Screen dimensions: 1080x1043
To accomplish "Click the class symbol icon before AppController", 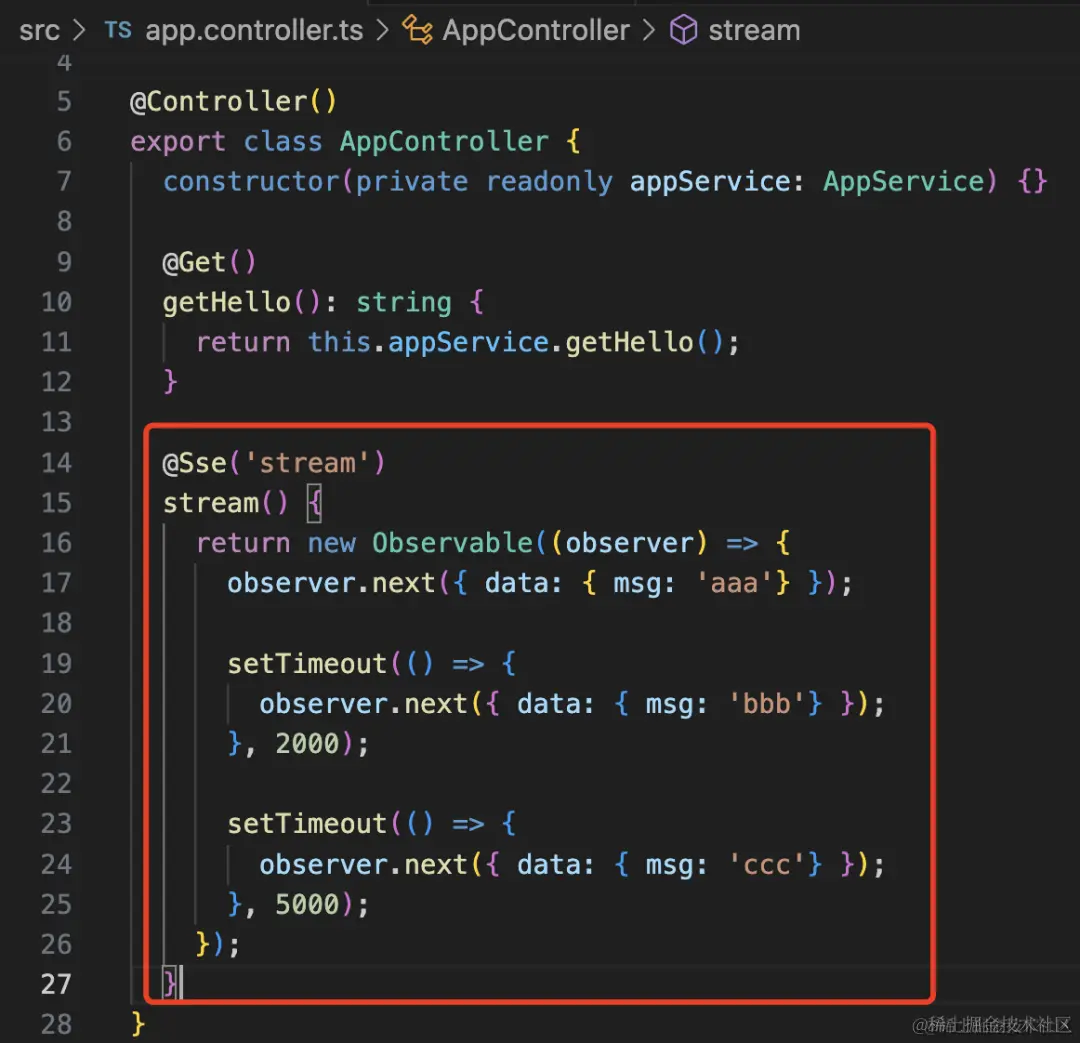I will coord(417,30).
